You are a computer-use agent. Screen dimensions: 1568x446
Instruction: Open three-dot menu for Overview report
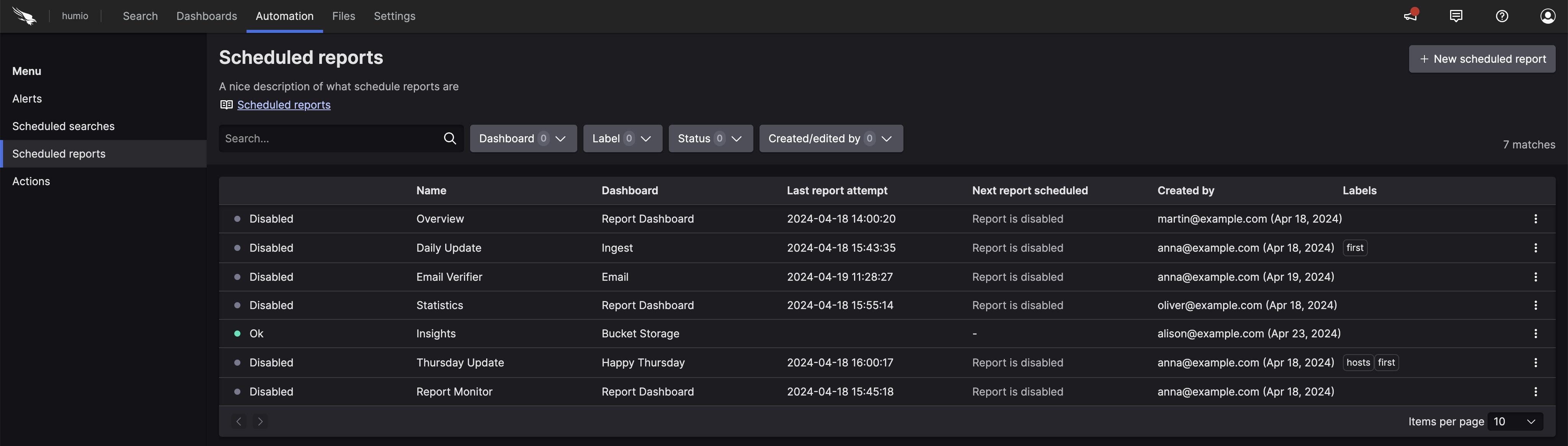coord(1535,219)
